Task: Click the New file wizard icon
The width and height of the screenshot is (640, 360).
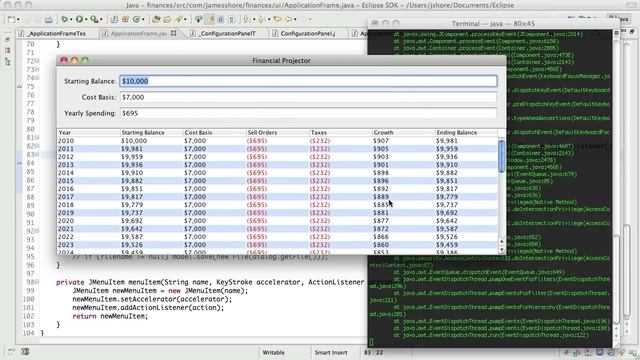Action: (x=11, y=19)
